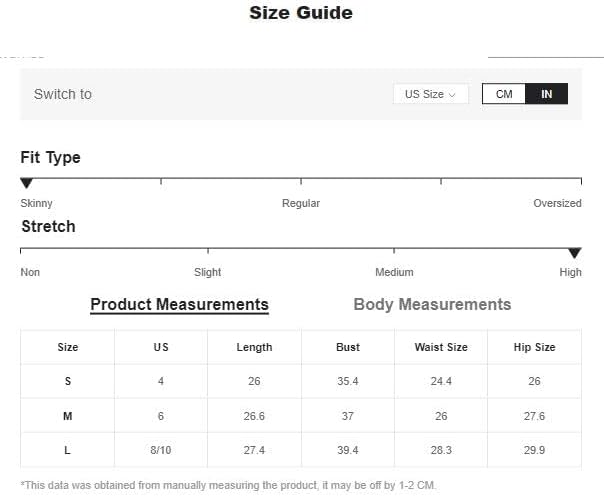Viewport: 604px width, 497px height.
Task: Select the IN unit toggle
Action: coord(546,94)
